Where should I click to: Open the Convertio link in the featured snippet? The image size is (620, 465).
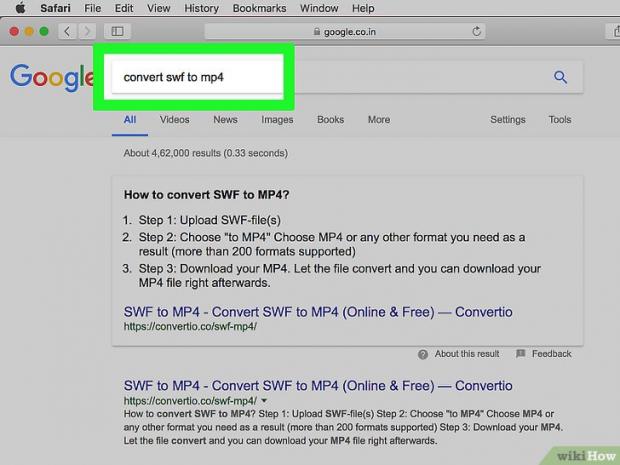317,312
